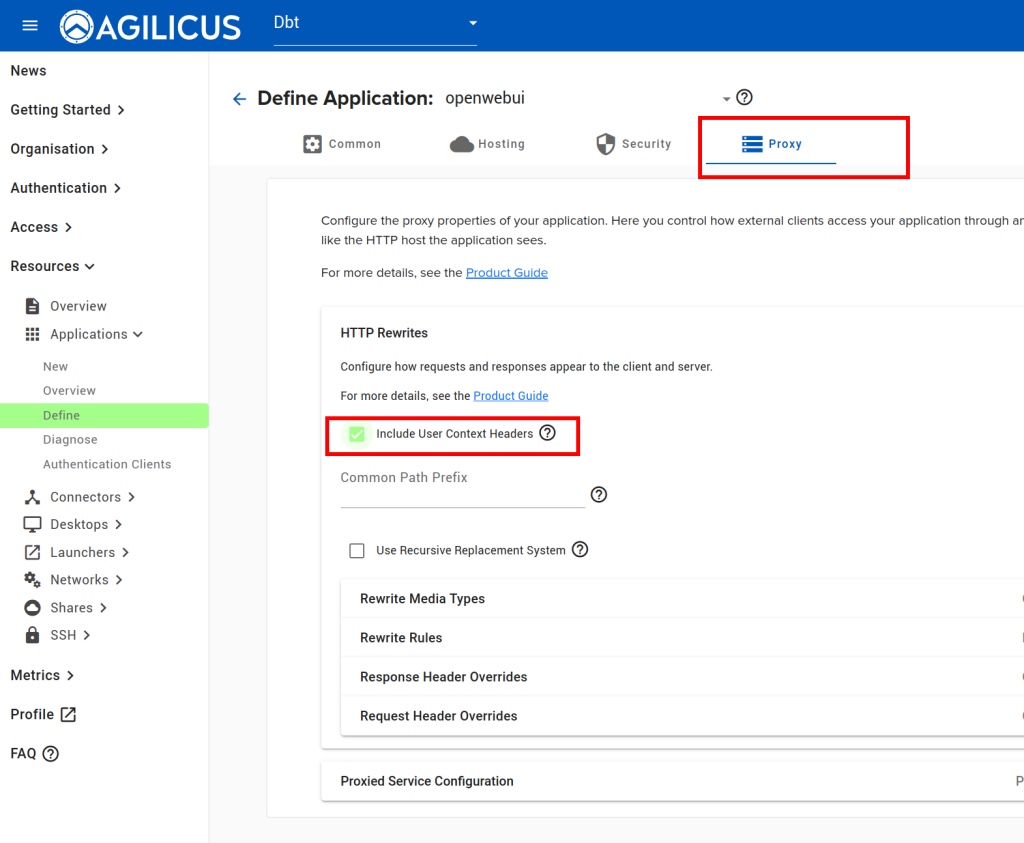Expand Request Header Overrides panel
The image size is (1024, 843).
tap(682, 716)
